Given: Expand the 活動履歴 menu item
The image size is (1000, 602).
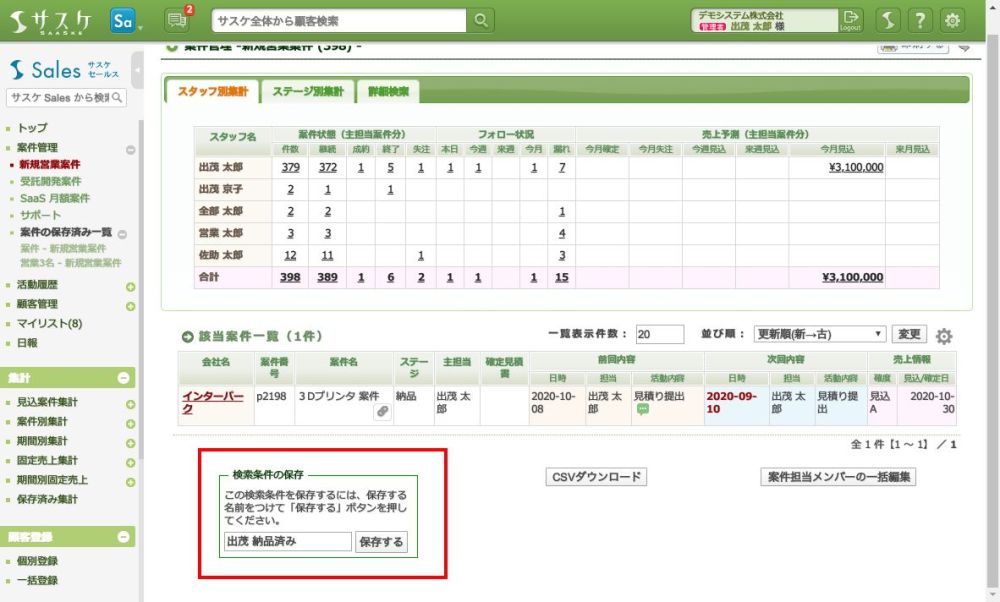Looking at the screenshot, I should 130,287.
